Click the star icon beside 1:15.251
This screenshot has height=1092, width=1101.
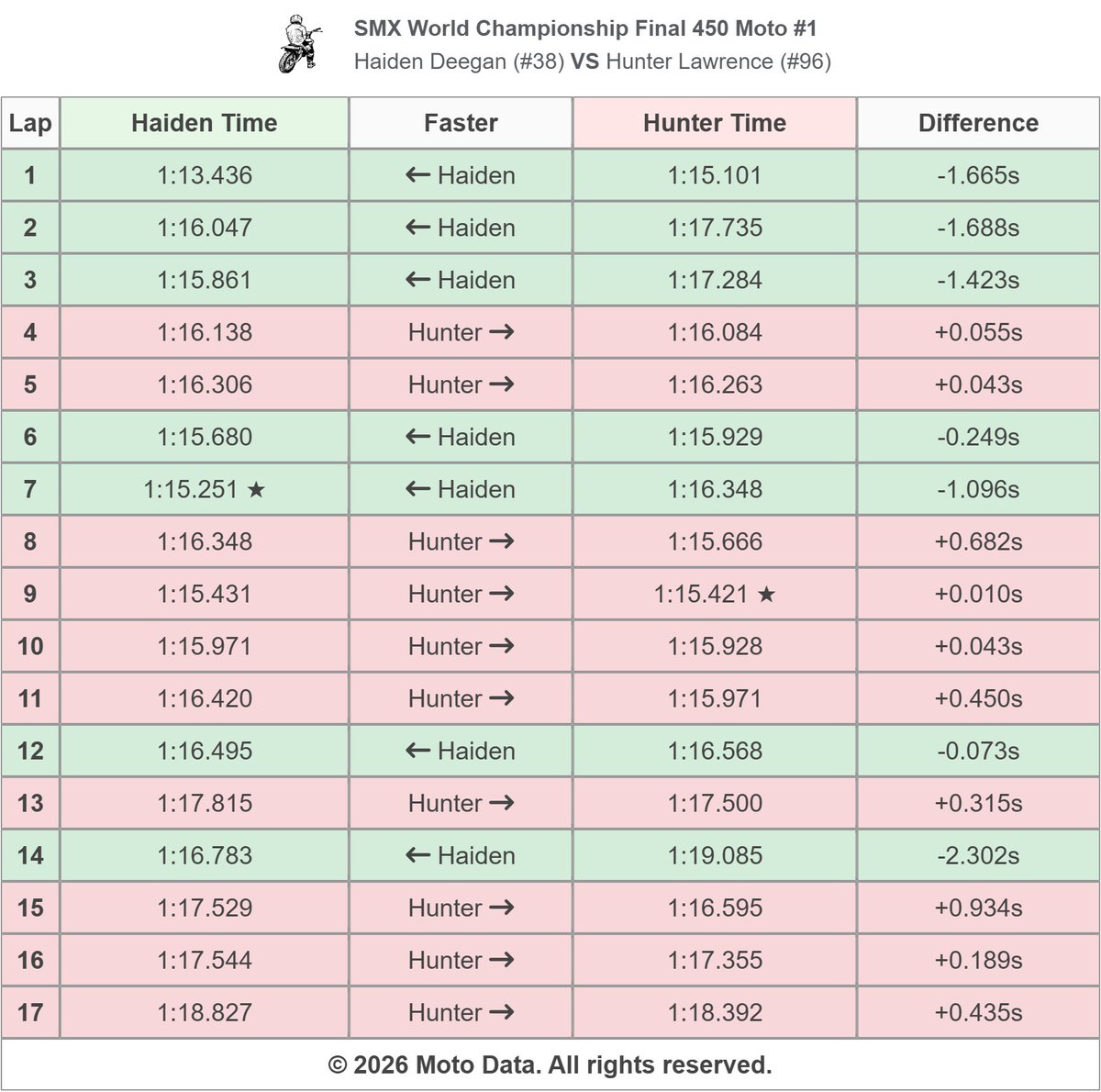coord(256,490)
